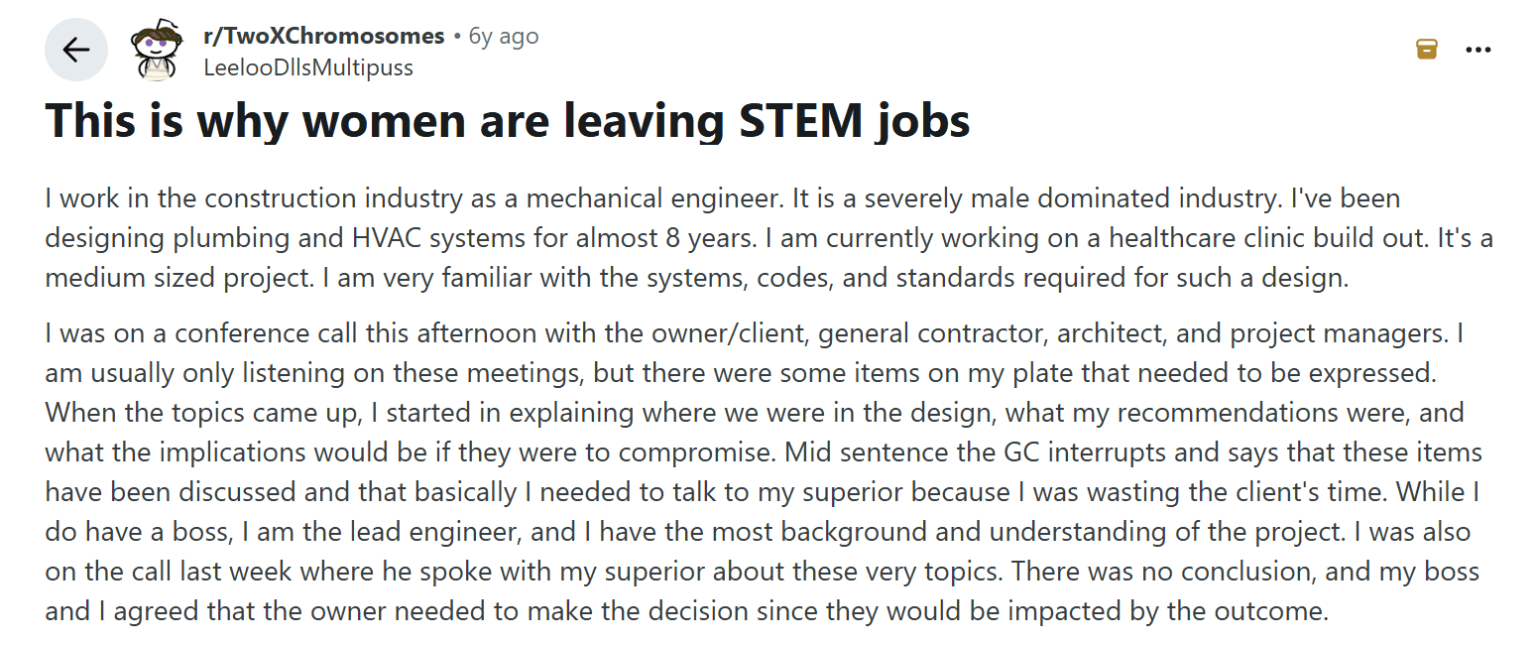Click the ellipsis icon for post actions
Image resolution: width=1536 pixels, height=645 pixels.
1478,48
